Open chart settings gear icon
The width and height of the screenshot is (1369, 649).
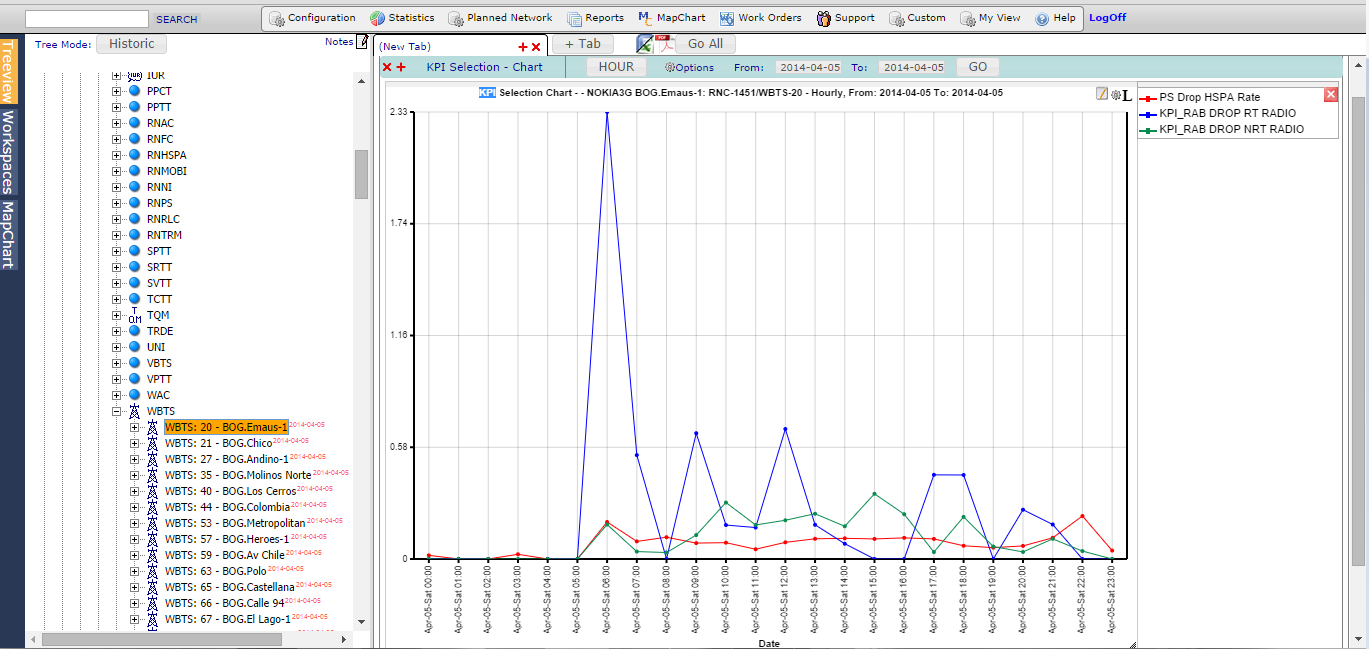click(x=1115, y=94)
